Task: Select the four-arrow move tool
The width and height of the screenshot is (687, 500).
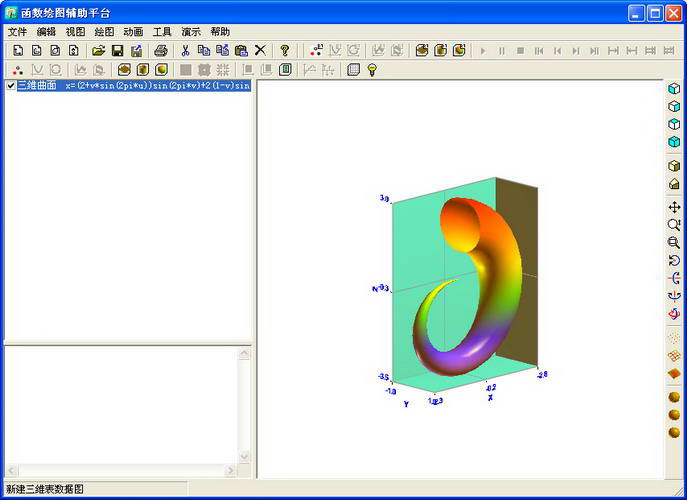Action: pos(674,207)
